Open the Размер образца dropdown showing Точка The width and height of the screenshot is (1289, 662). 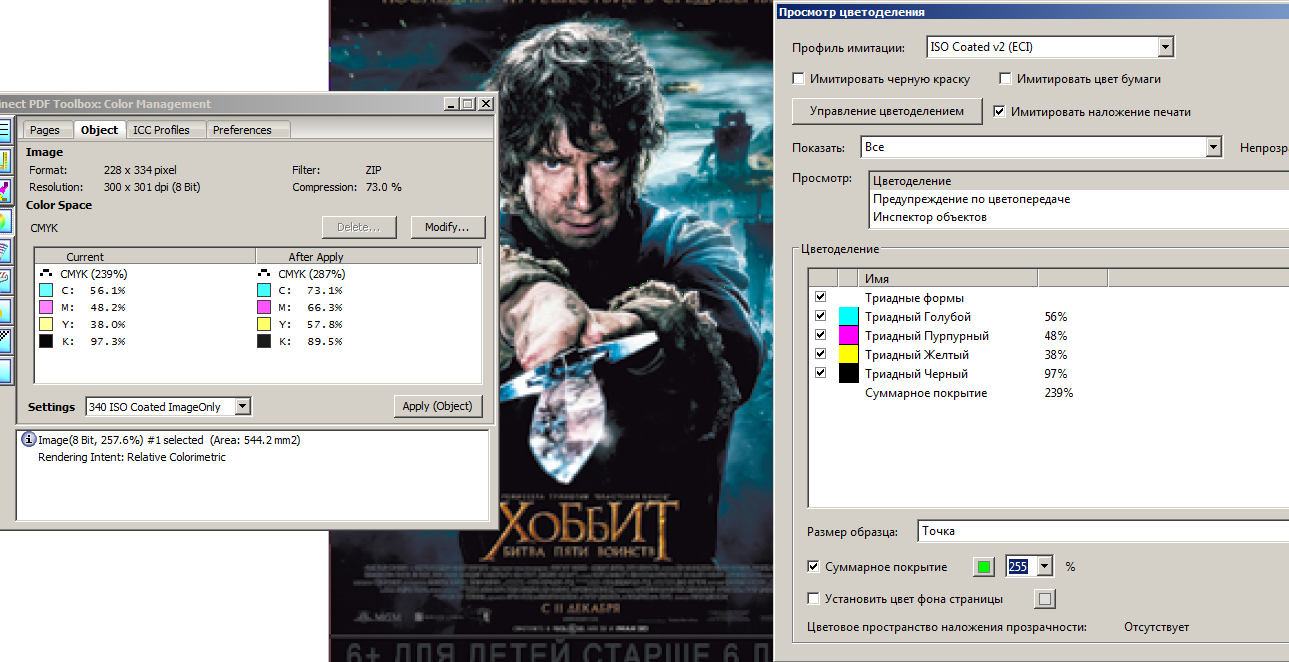(1102, 531)
